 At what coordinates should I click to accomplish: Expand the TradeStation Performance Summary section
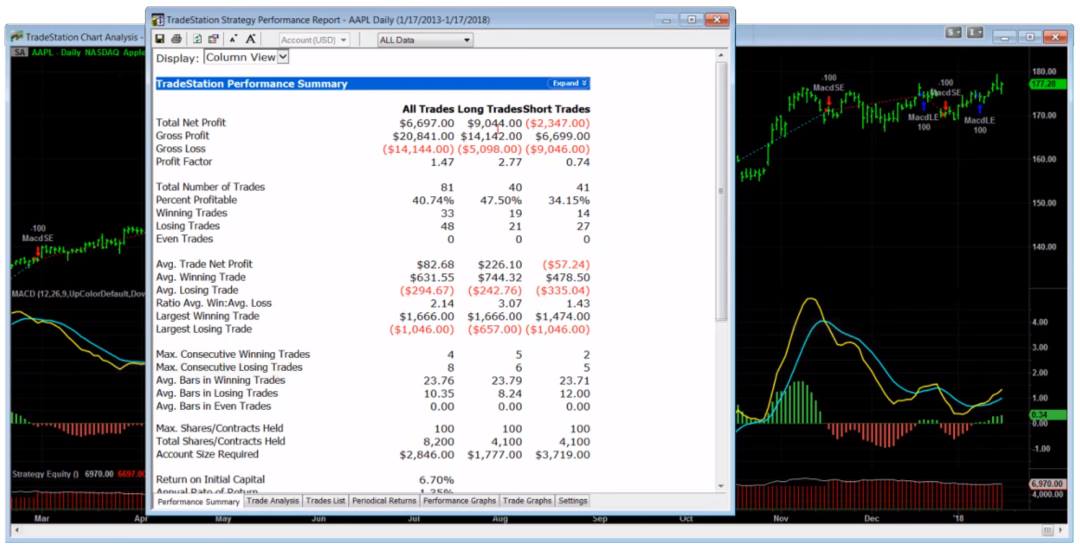point(568,83)
